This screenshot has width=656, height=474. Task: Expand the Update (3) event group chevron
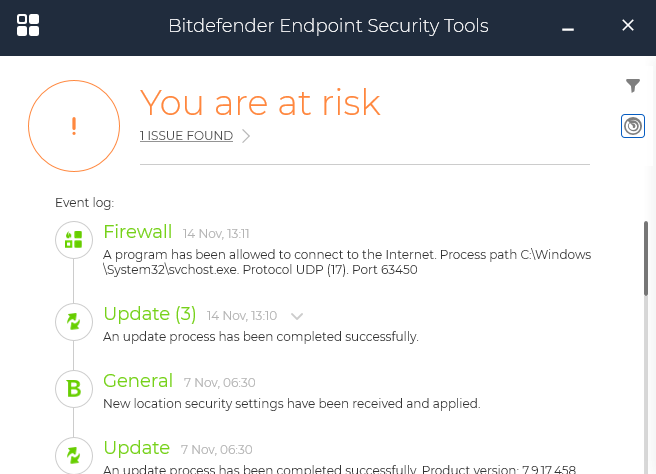(x=297, y=316)
